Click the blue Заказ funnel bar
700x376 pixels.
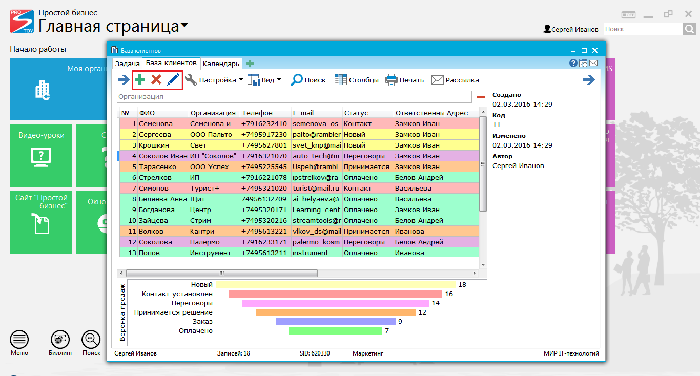[336, 322]
